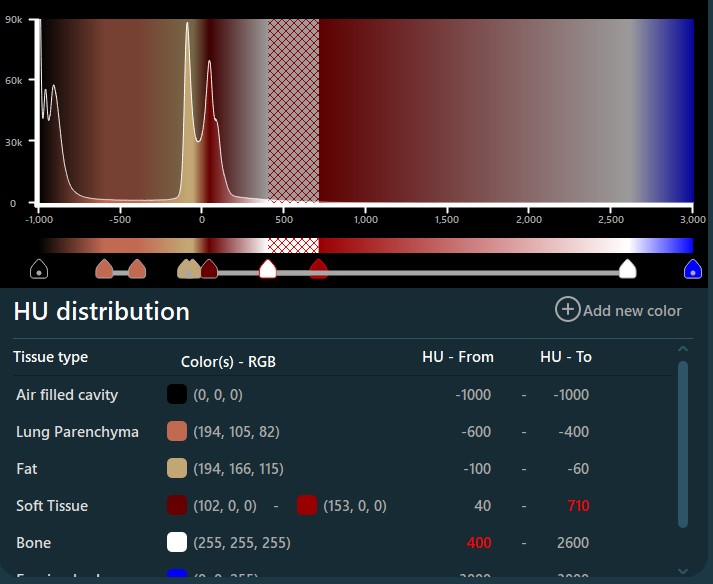The height and width of the screenshot is (584, 713).
Task: Open the Lung Parenchyma color swatch
Action: [x=177, y=432]
